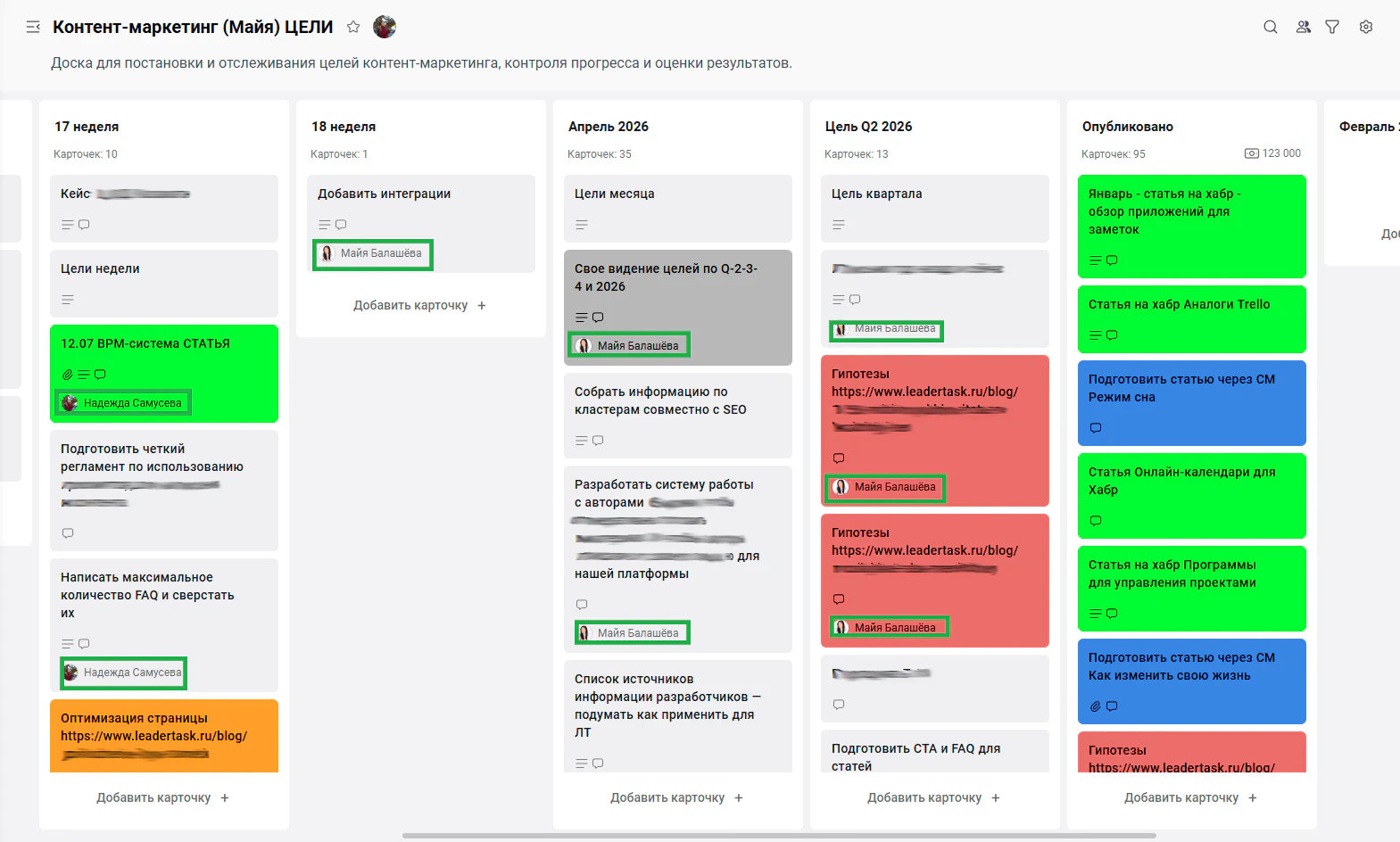Open board settings gear
1400x842 pixels.
pyautogui.click(x=1366, y=27)
